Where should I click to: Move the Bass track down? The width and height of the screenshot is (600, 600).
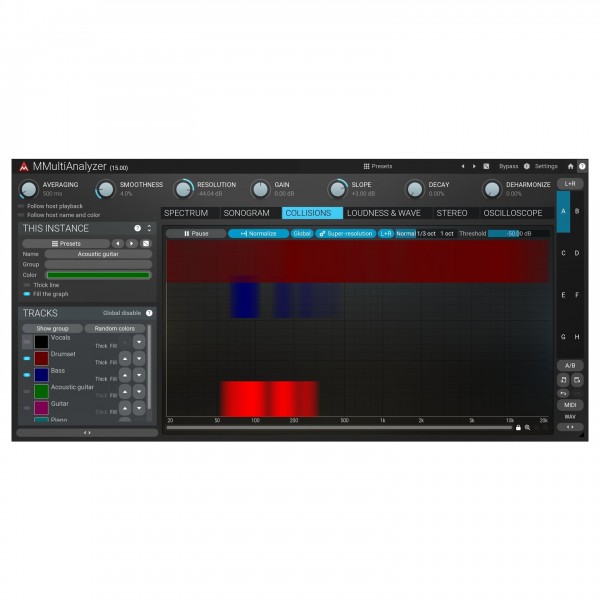139,375
